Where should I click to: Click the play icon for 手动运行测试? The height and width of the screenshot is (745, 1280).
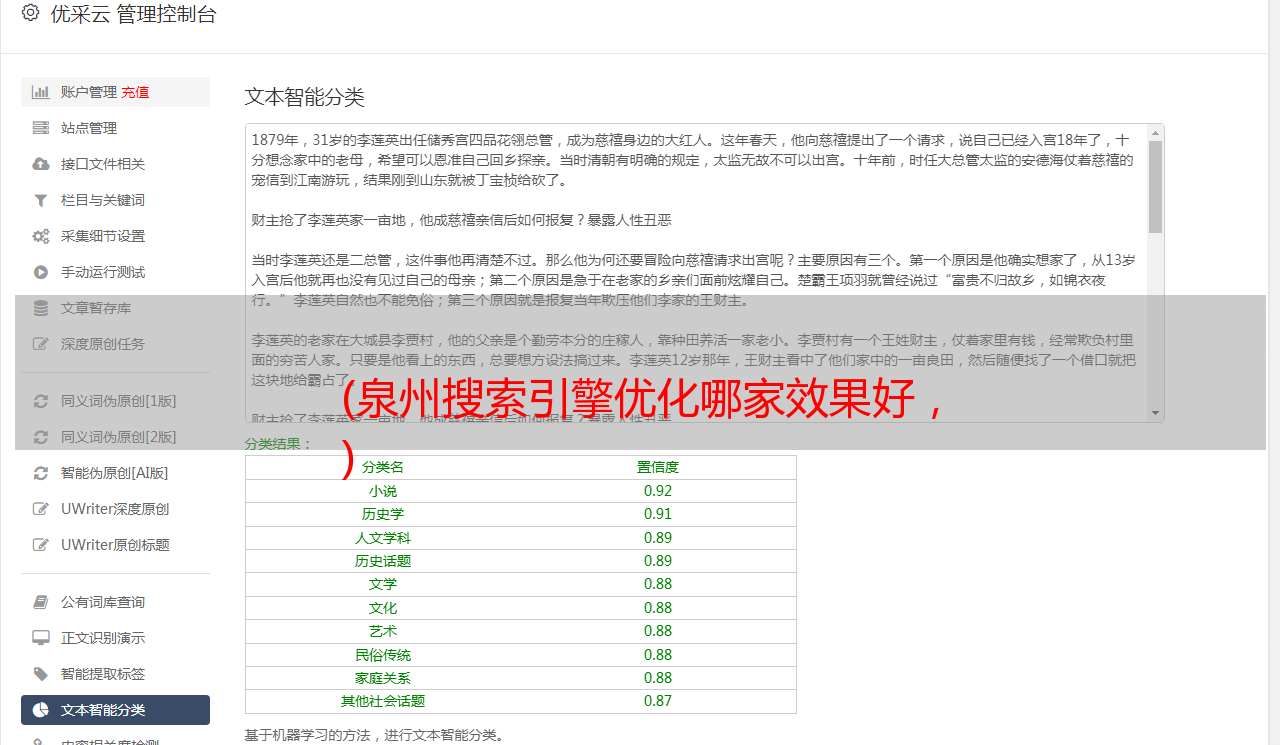41,272
